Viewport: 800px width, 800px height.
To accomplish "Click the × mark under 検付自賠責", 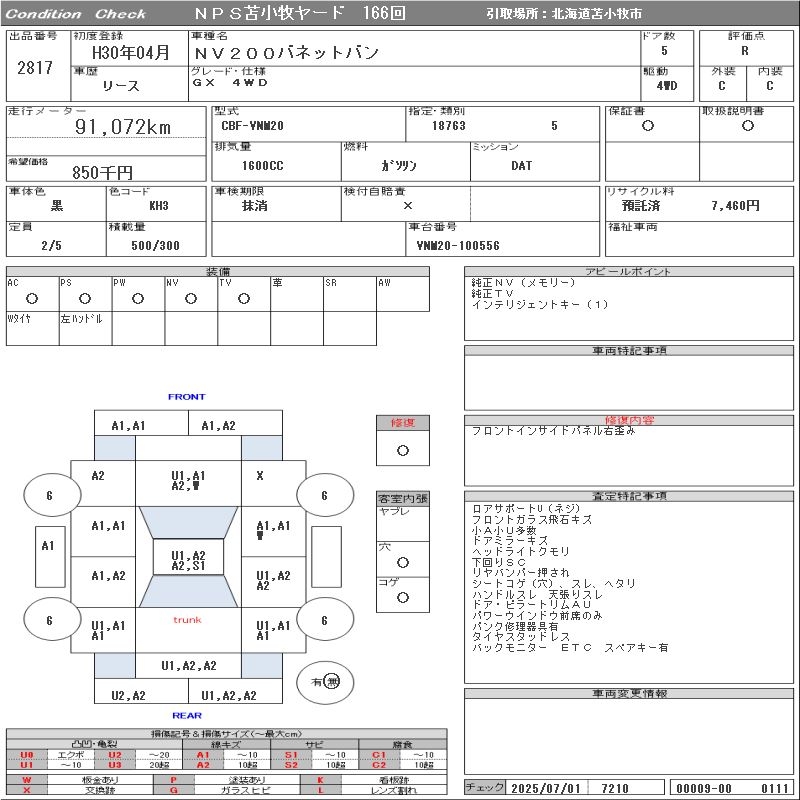I will tap(408, 206).
